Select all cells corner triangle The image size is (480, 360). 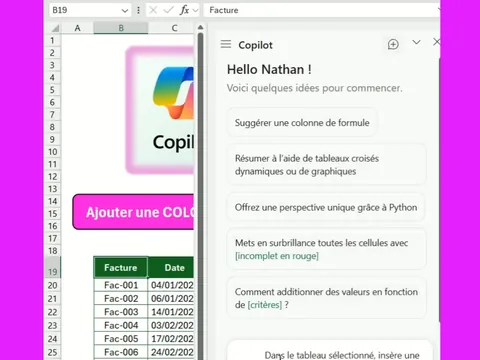54,28
